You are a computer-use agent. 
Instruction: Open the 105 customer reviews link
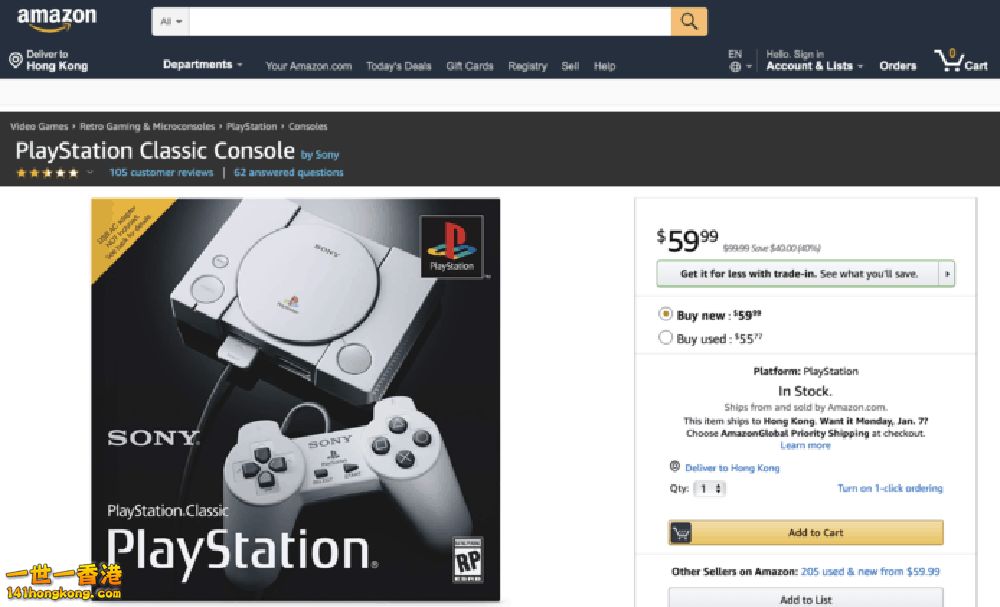pyautogui.click(x=161, y=172)
